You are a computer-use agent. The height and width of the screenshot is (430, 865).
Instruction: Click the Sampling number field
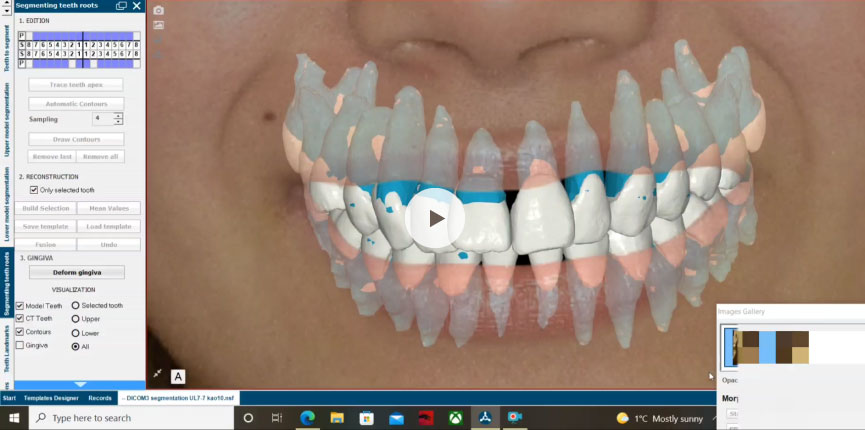[103, 119]
